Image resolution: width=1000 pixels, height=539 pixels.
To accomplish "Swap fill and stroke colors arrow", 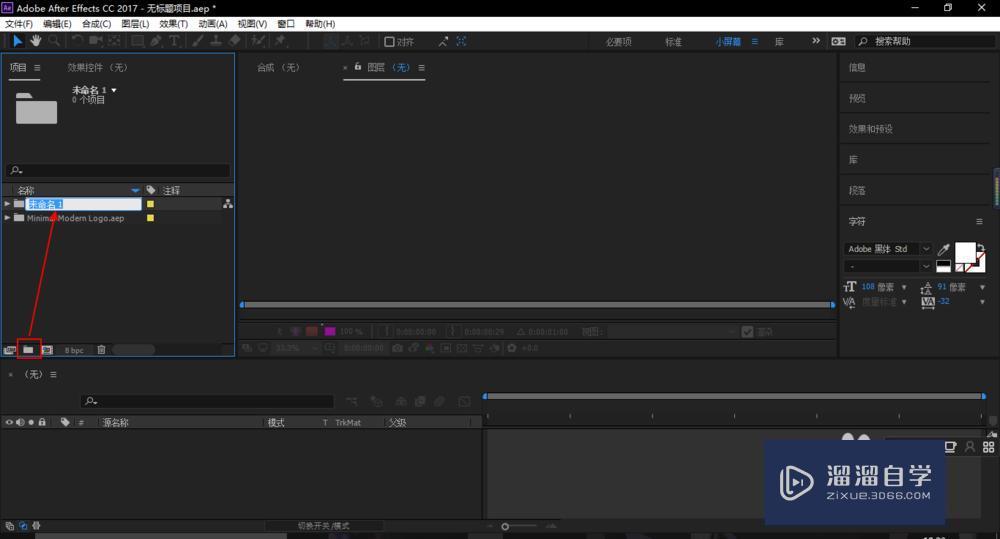I will click(x=981, y=248).
